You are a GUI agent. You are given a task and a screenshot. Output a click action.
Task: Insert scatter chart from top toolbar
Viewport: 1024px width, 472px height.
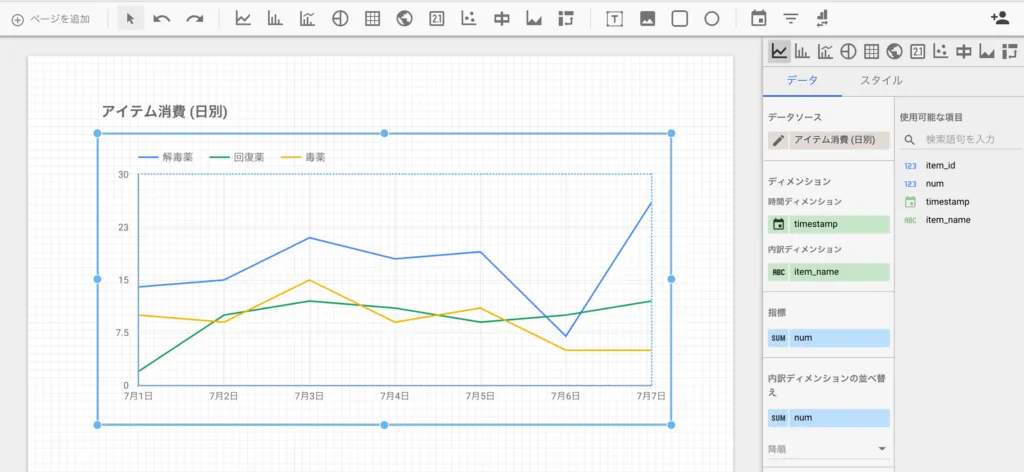(469, 19)
